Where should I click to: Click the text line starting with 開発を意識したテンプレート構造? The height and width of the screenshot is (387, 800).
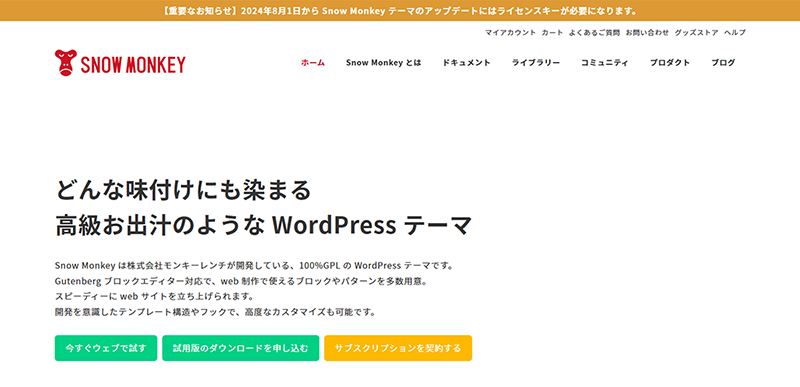[x=215, y=312]
